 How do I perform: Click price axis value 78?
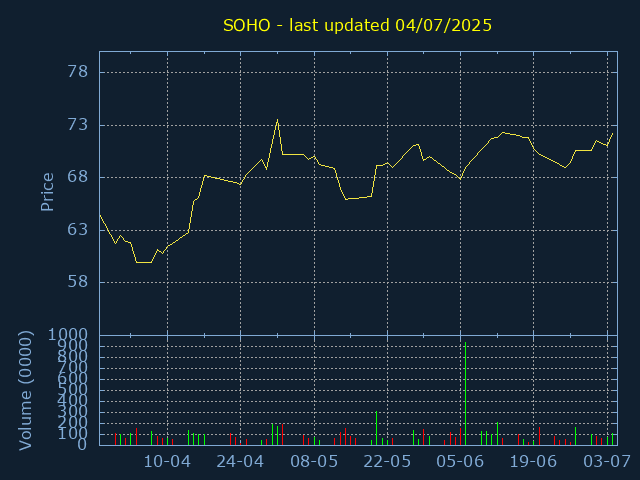coord(78,72)
